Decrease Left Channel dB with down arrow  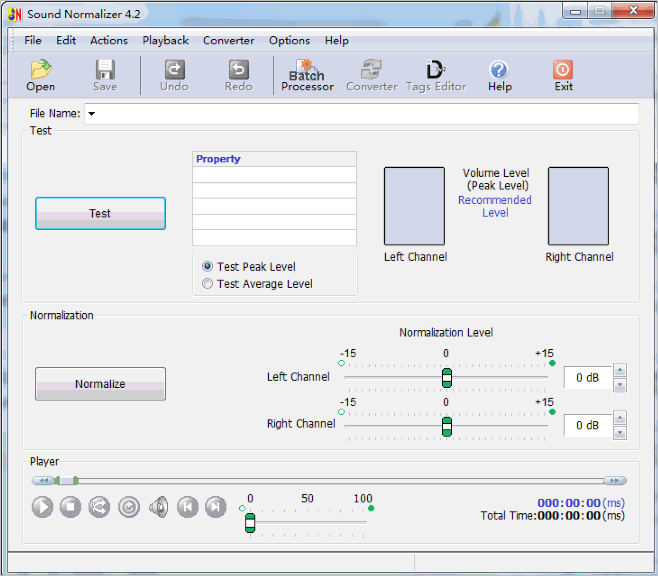click(x=620, y=385)
